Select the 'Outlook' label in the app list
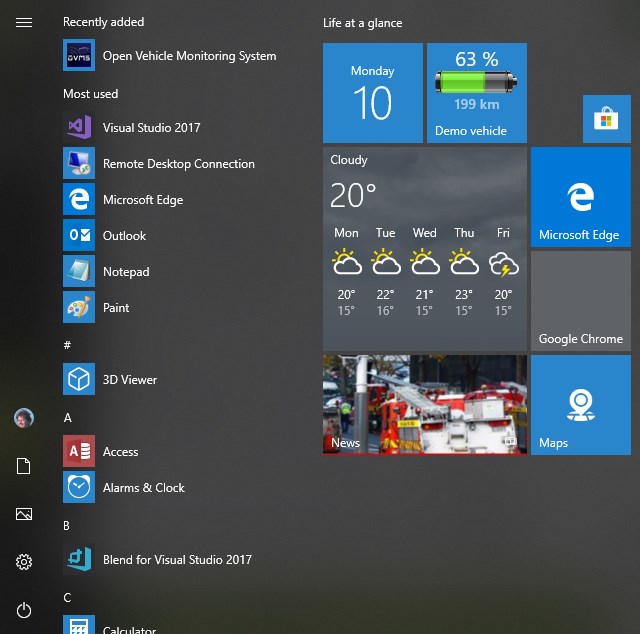Screen dimensions: 640x634 pos(124,236)
